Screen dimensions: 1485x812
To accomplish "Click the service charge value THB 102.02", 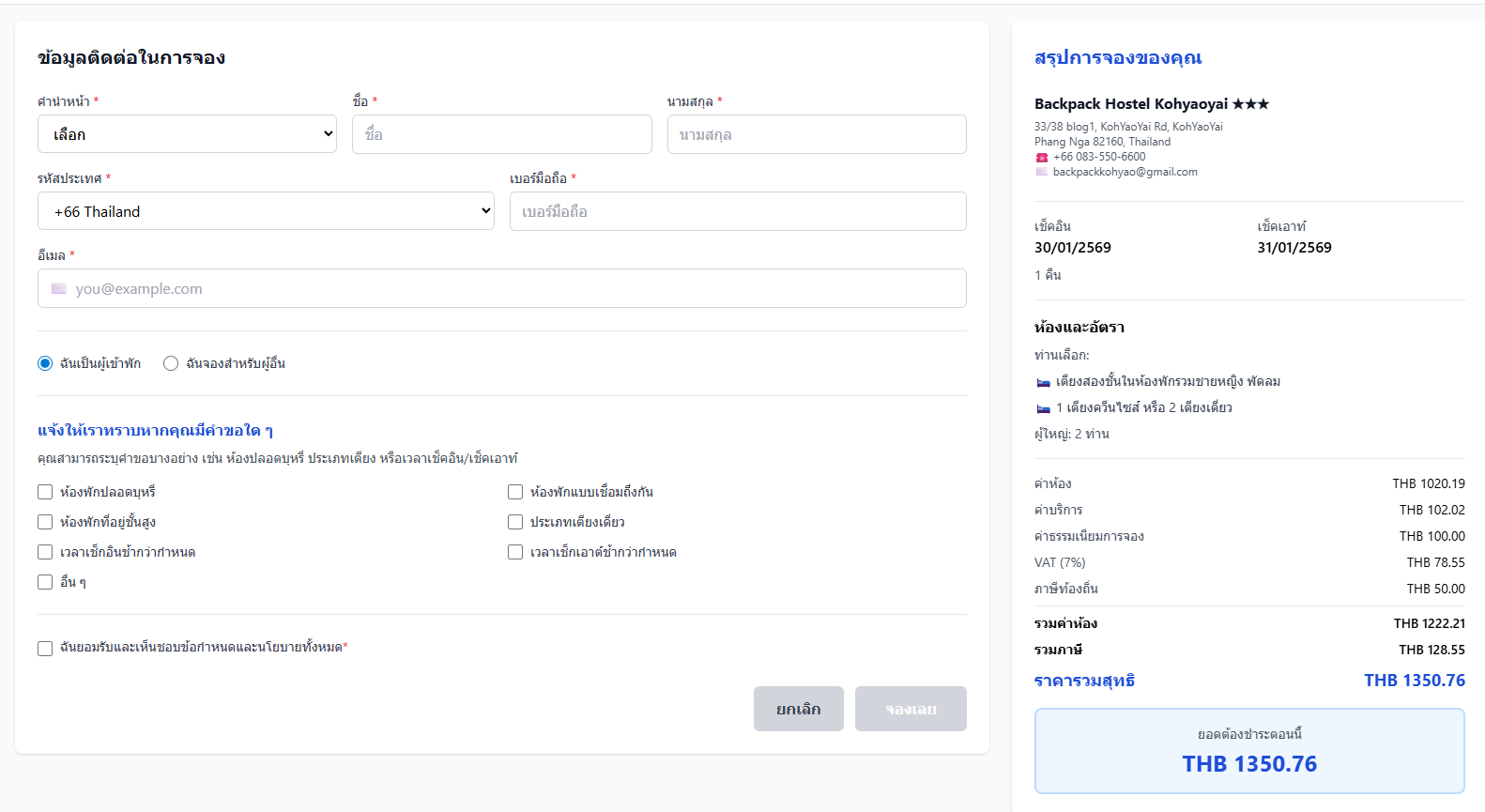I will point(1432,510).
